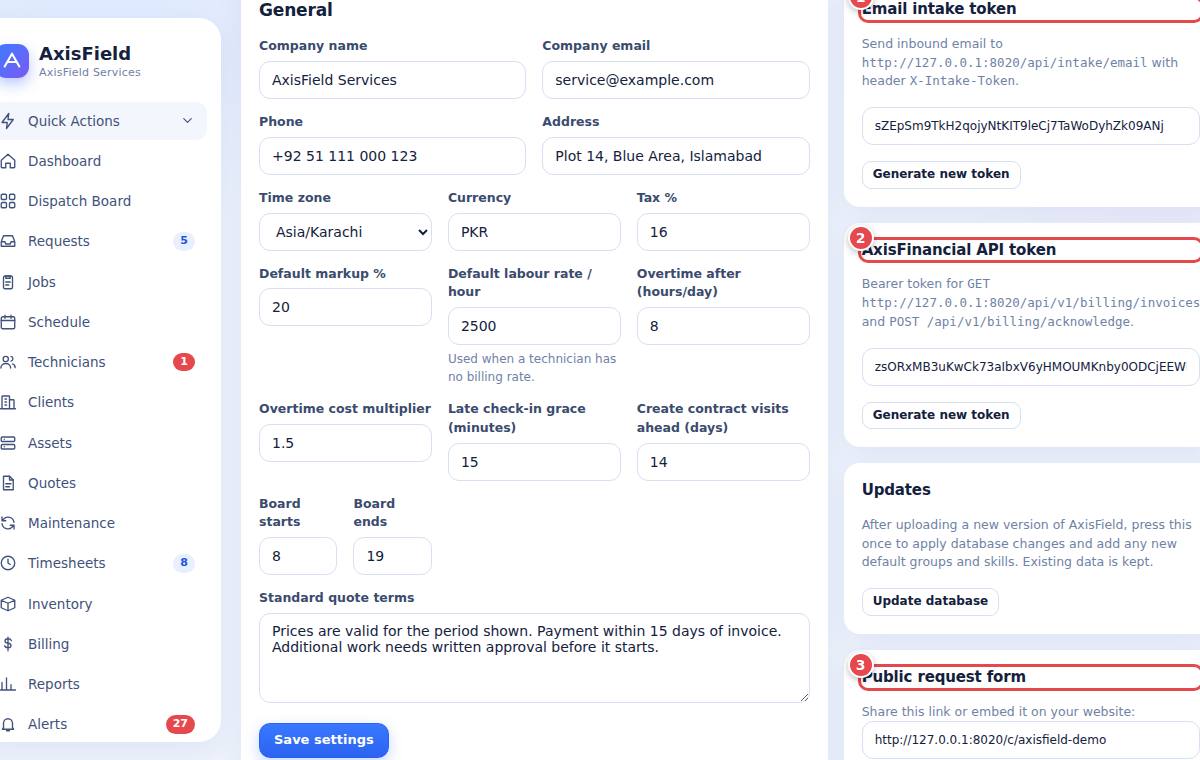The width and height of the screenshot is (1200, 760).
Task: Click the Default labour rate field
Action: click(x=534, y=326)
